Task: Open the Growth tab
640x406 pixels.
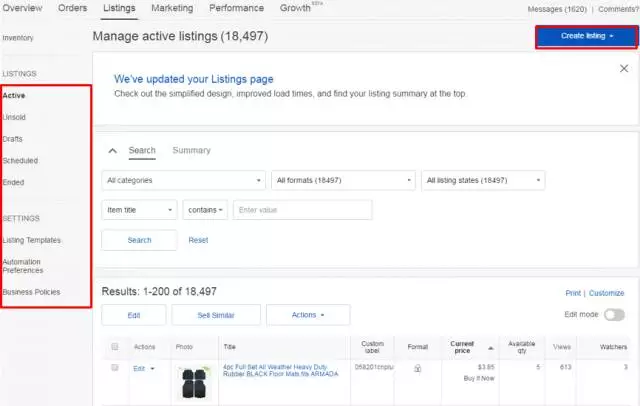Action: pyautogui.click(x=295, y=8)
